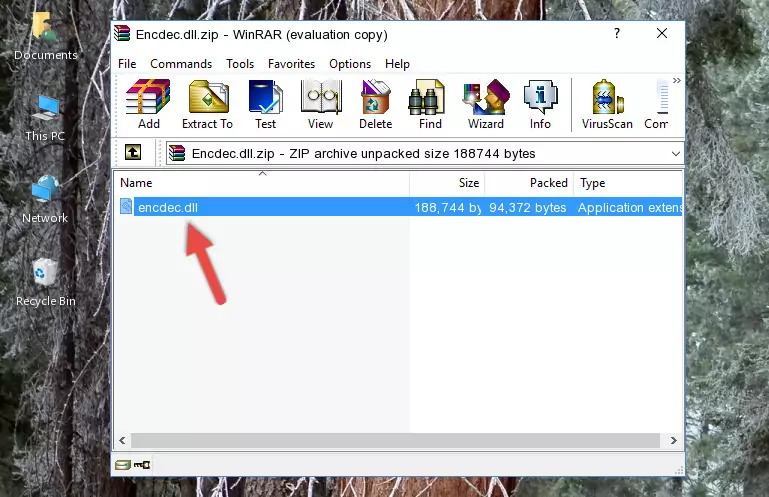Run the Test archive tool

click(x=265, y=105)
